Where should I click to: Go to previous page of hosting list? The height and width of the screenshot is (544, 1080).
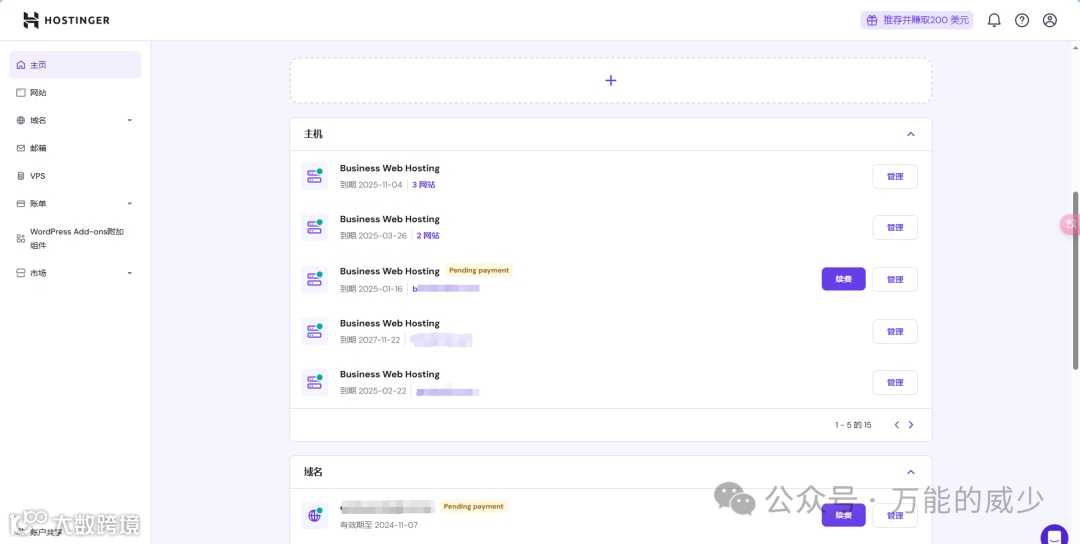coord(897,425)
